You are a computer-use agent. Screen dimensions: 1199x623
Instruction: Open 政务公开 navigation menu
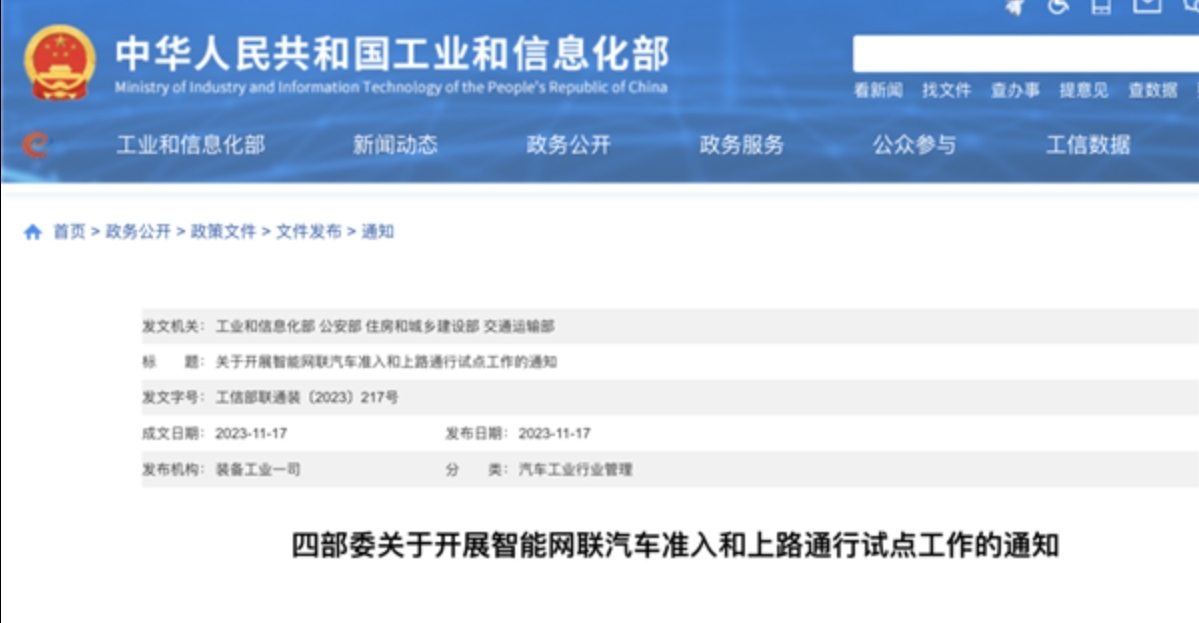click(x=568, y=144)
